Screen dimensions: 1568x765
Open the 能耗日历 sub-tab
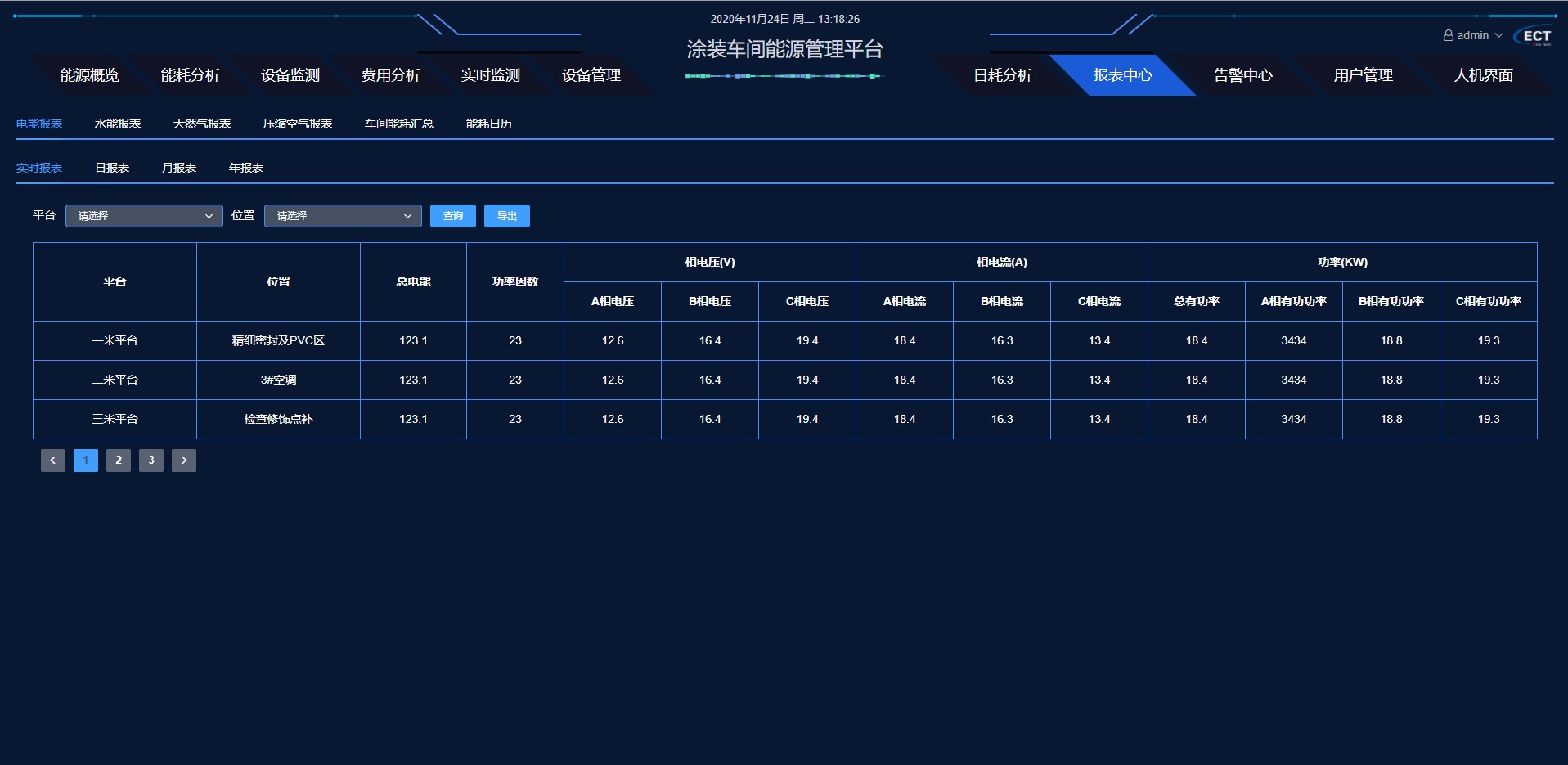click(489, 124)
